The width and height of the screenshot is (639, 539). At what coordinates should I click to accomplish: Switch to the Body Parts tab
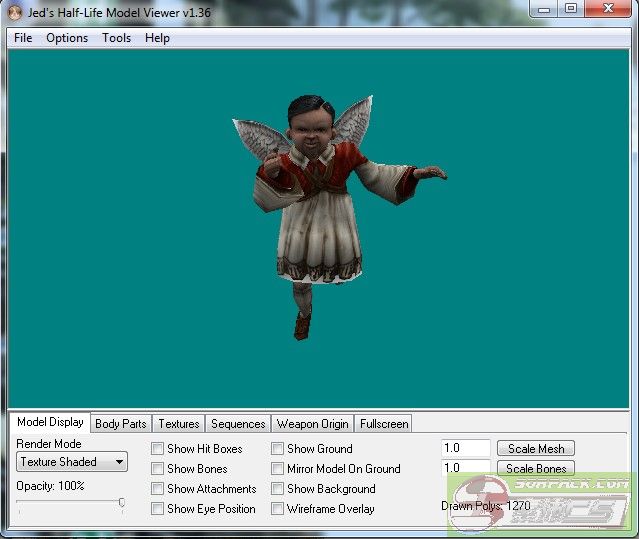pyautogui.click(x=121, y=424)
